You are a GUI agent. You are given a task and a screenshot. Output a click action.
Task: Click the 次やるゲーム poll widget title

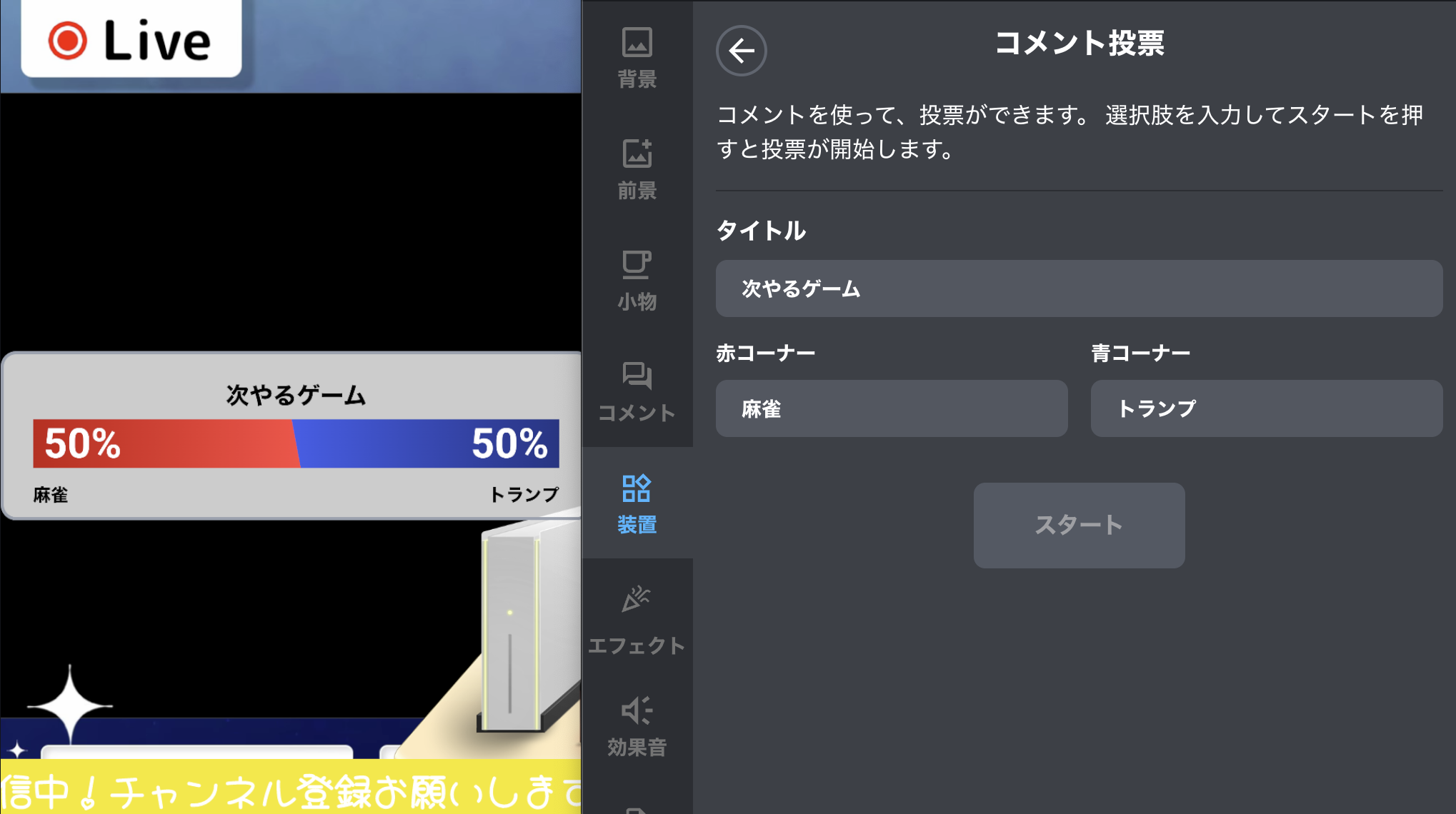(x=296, y=395)
